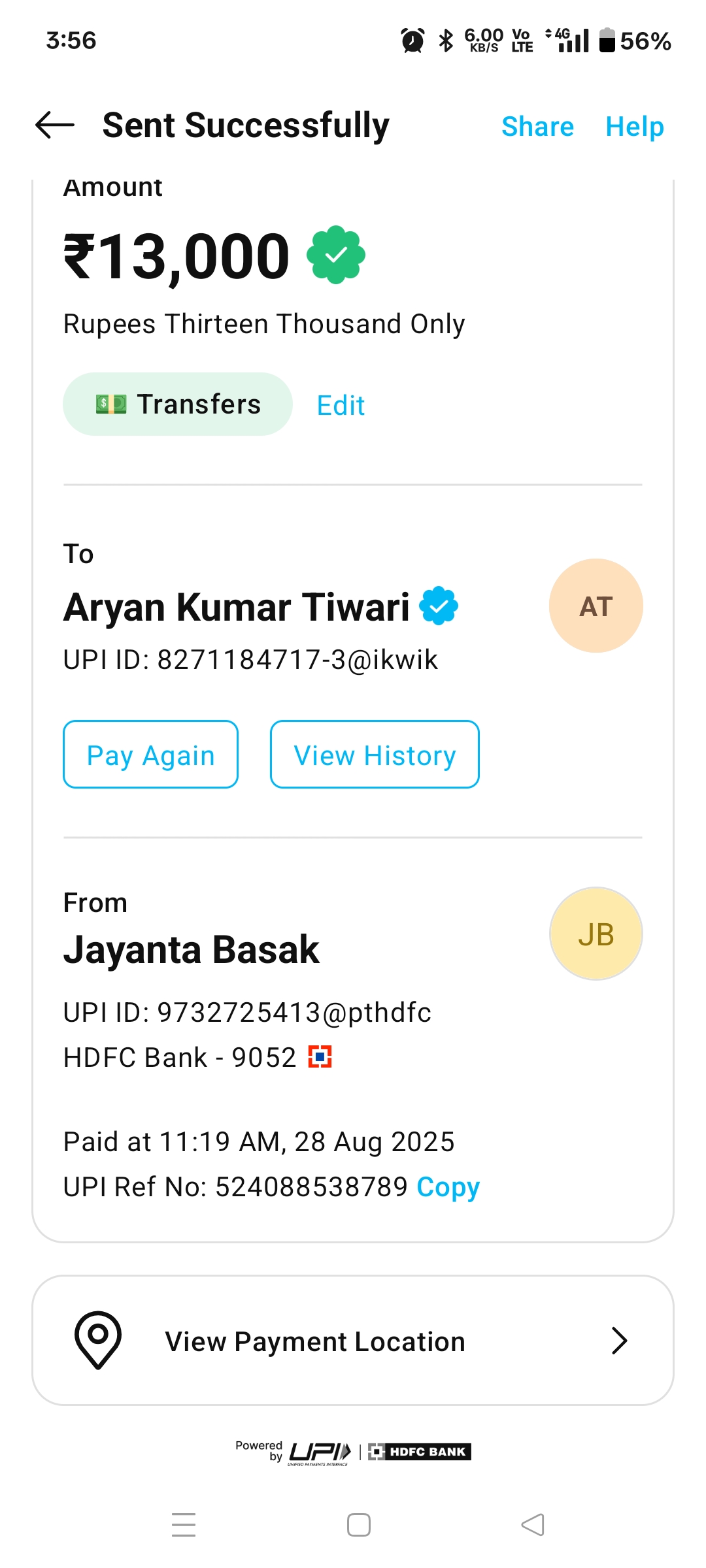Copy the UPI Ref No
This screenshot has width=706, height=1568.
pos(448,1186)
